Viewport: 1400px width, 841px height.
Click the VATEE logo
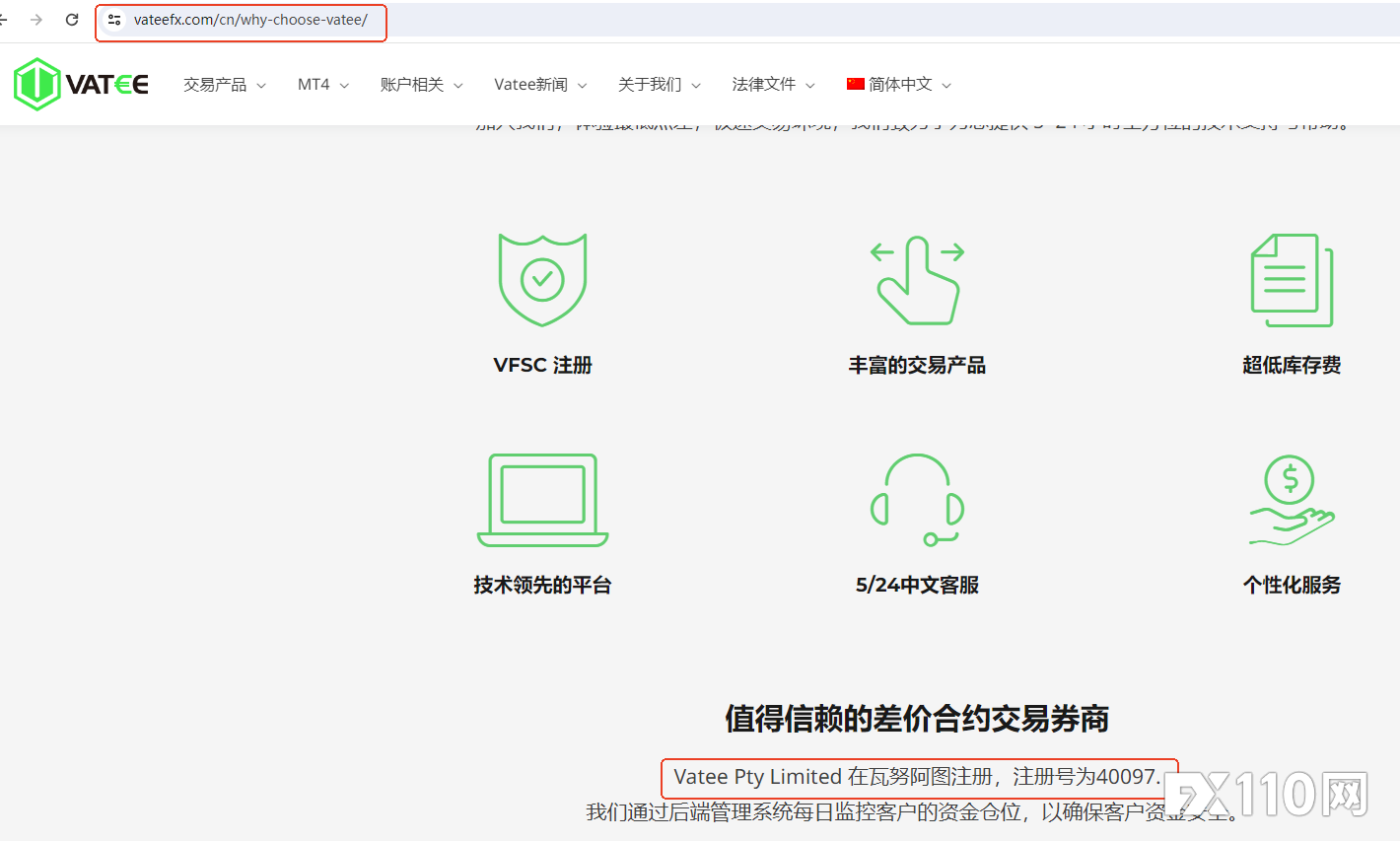(x=81, y=84)
